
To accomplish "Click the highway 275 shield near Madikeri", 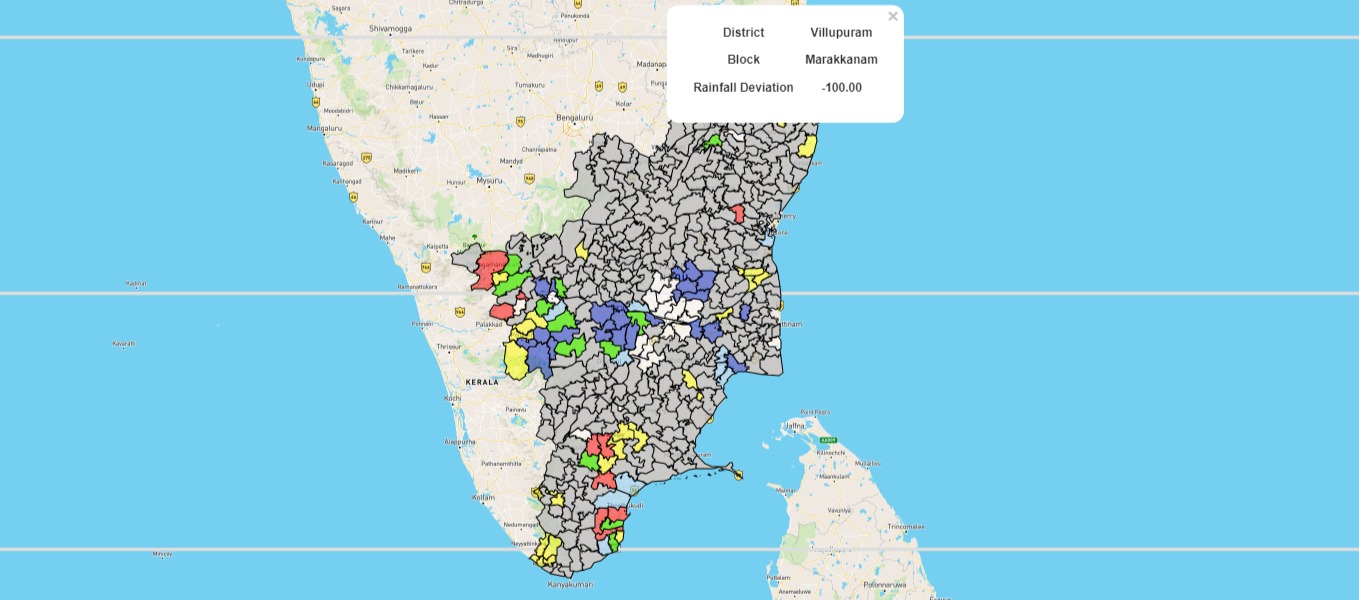I will (367, 157).
